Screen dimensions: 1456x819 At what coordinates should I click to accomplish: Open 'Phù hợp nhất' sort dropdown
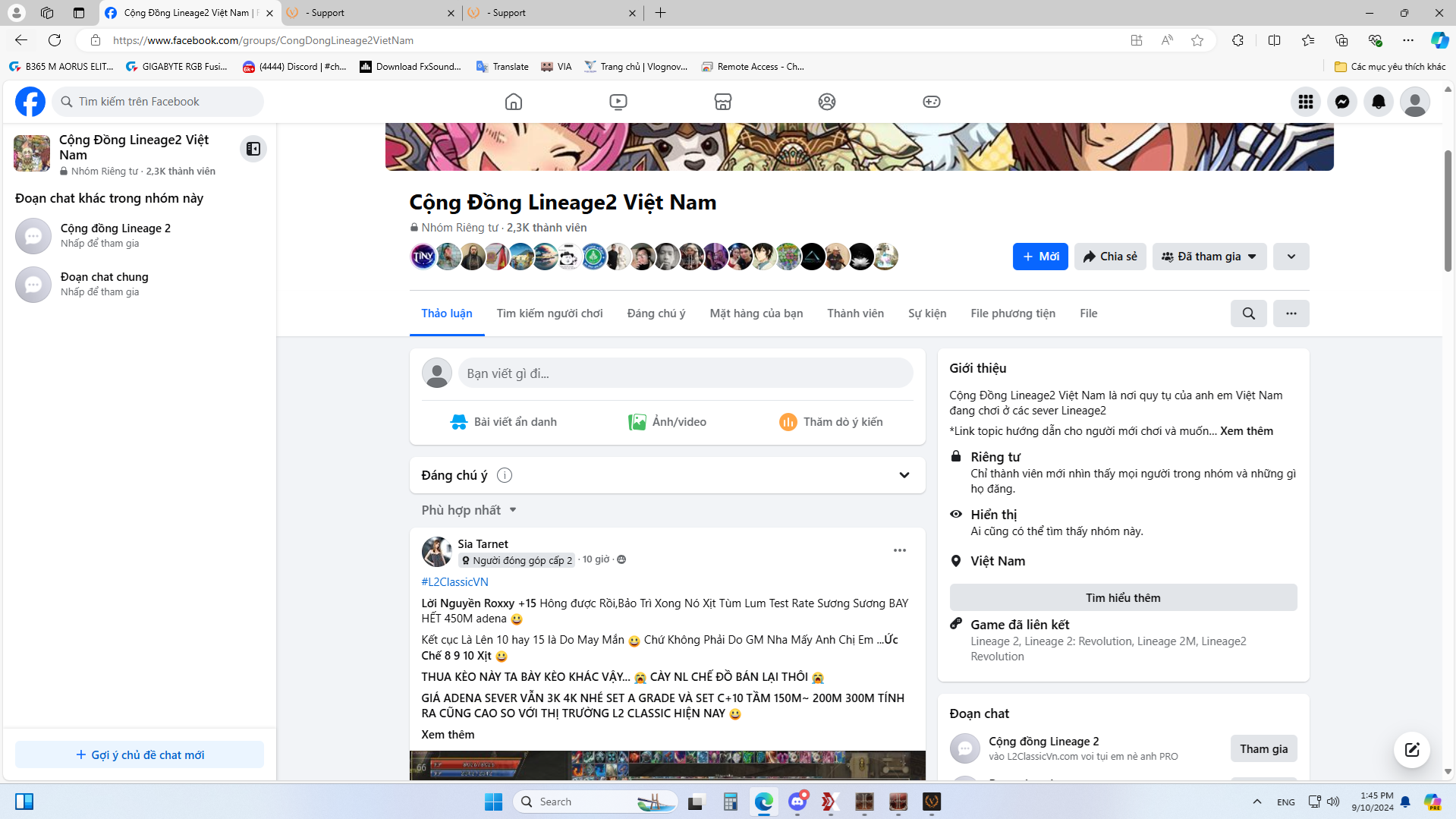coord(469,510)
